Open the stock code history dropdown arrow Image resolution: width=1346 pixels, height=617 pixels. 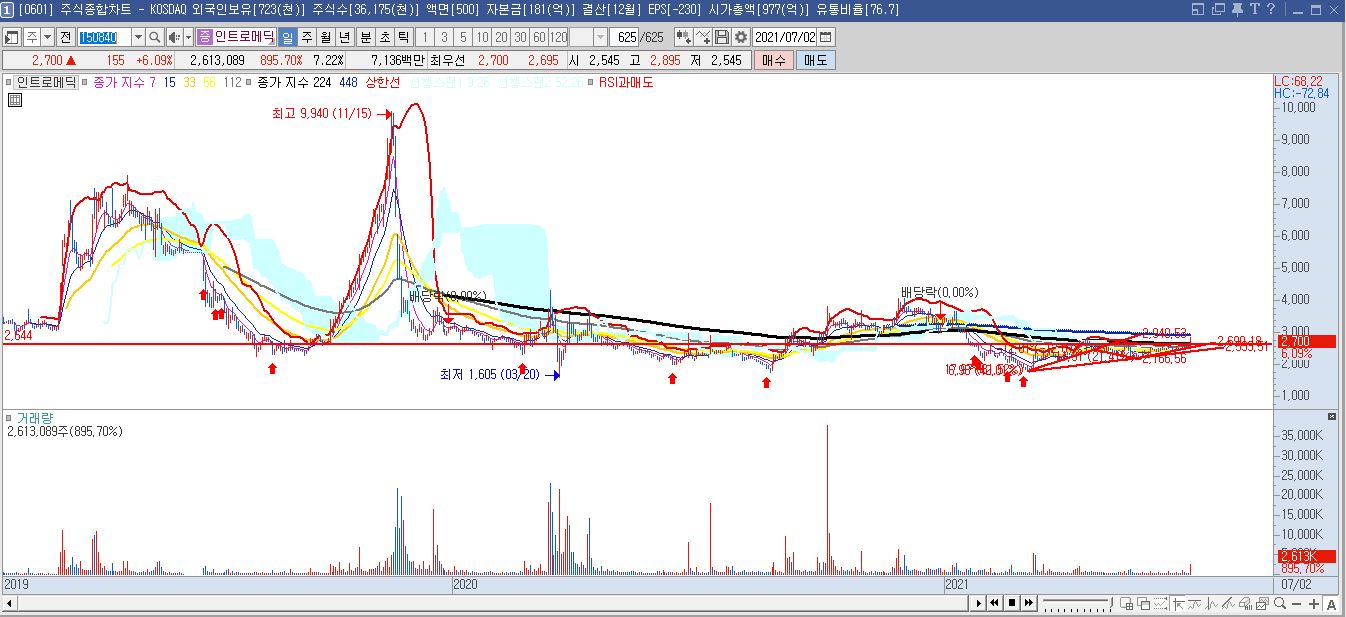coord(137,37)
